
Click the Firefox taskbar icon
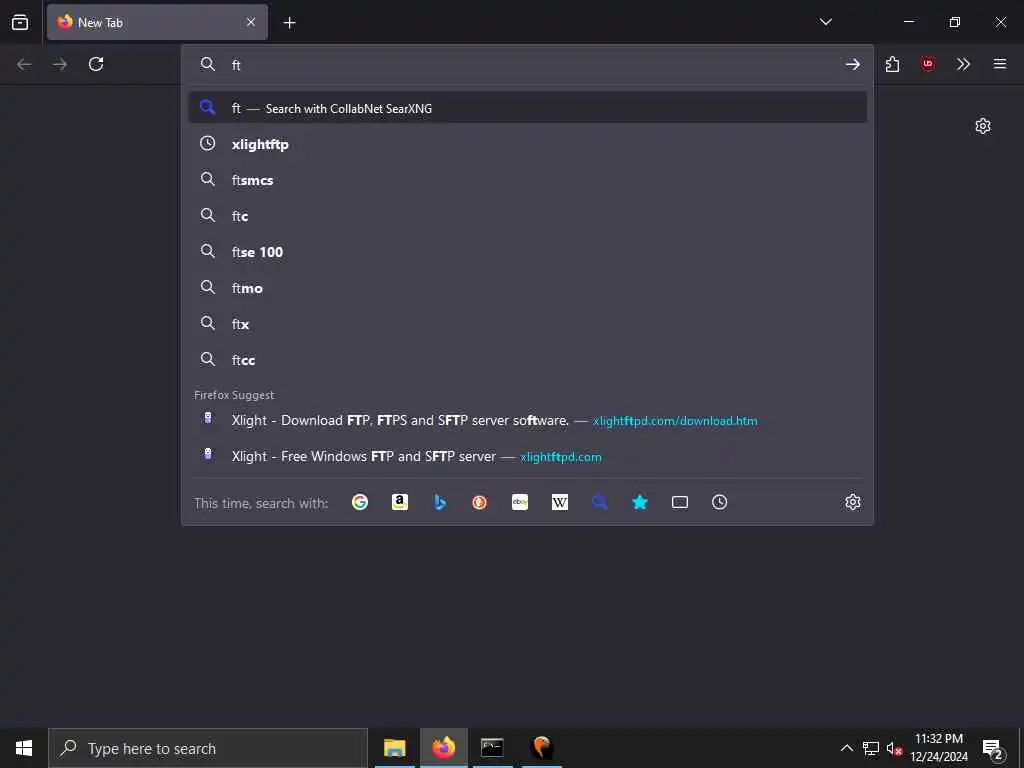coord(443,748)
